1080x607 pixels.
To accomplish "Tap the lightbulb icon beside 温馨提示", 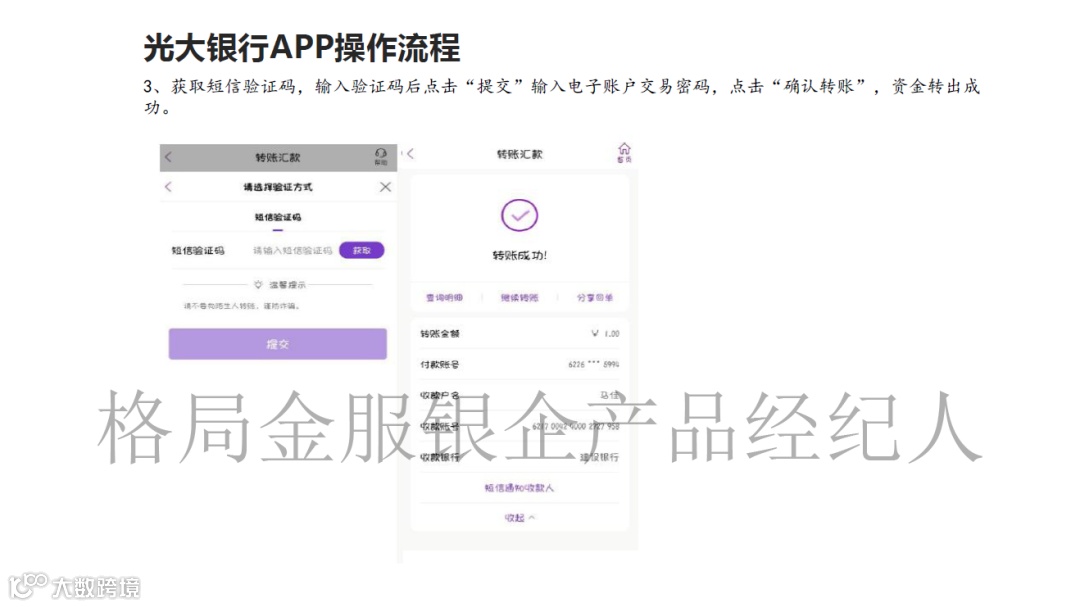I will pos(258,285).
